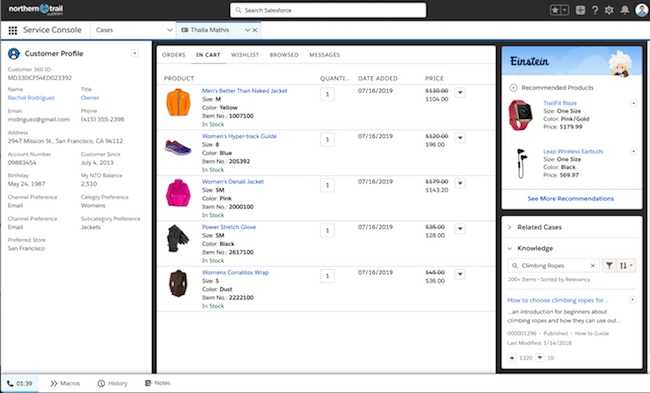Thumbs up the climbing ropes article
650x393 pixels.
click(x=512, y=357)
